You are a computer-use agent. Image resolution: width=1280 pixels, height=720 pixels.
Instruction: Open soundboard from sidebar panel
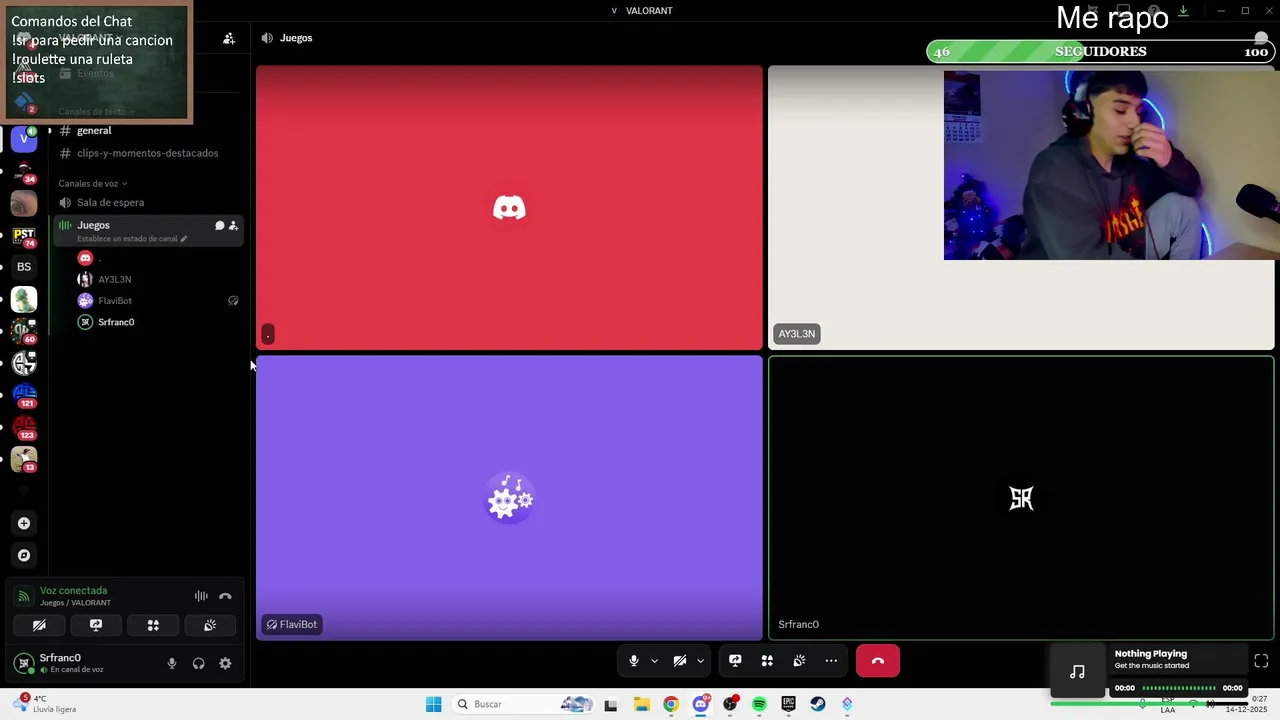point(210,625)
